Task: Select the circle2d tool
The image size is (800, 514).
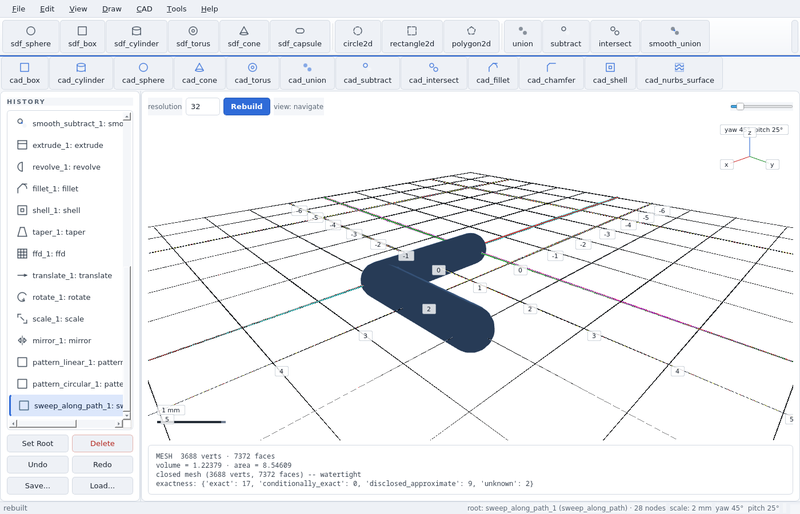Action: (358, 37)
